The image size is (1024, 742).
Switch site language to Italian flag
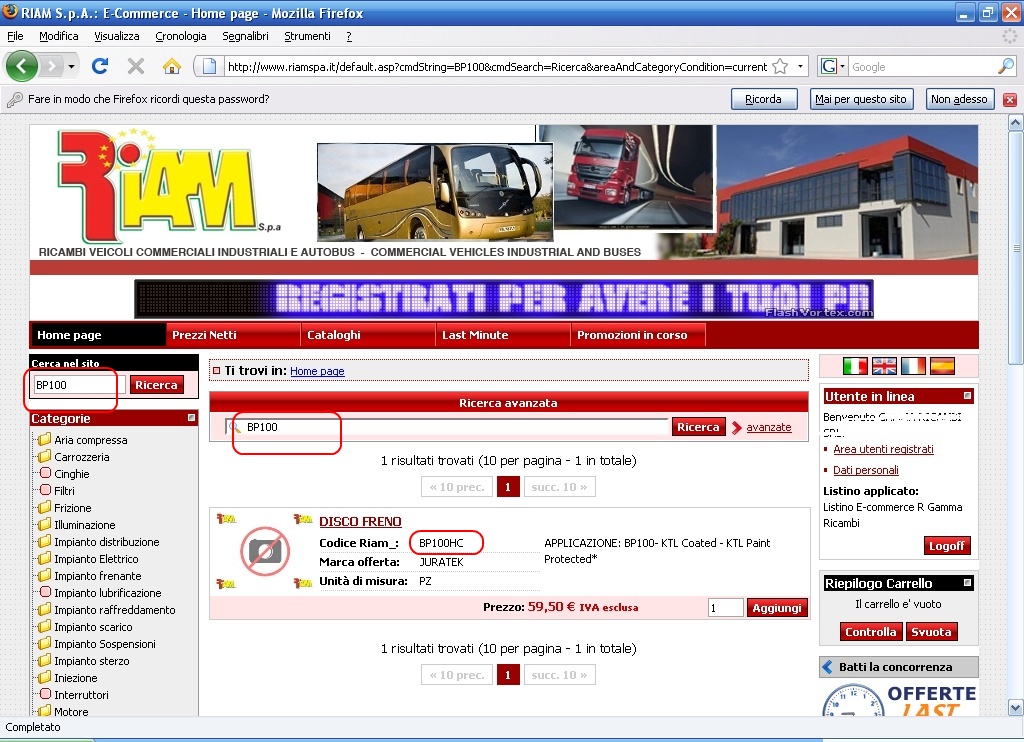855,366
